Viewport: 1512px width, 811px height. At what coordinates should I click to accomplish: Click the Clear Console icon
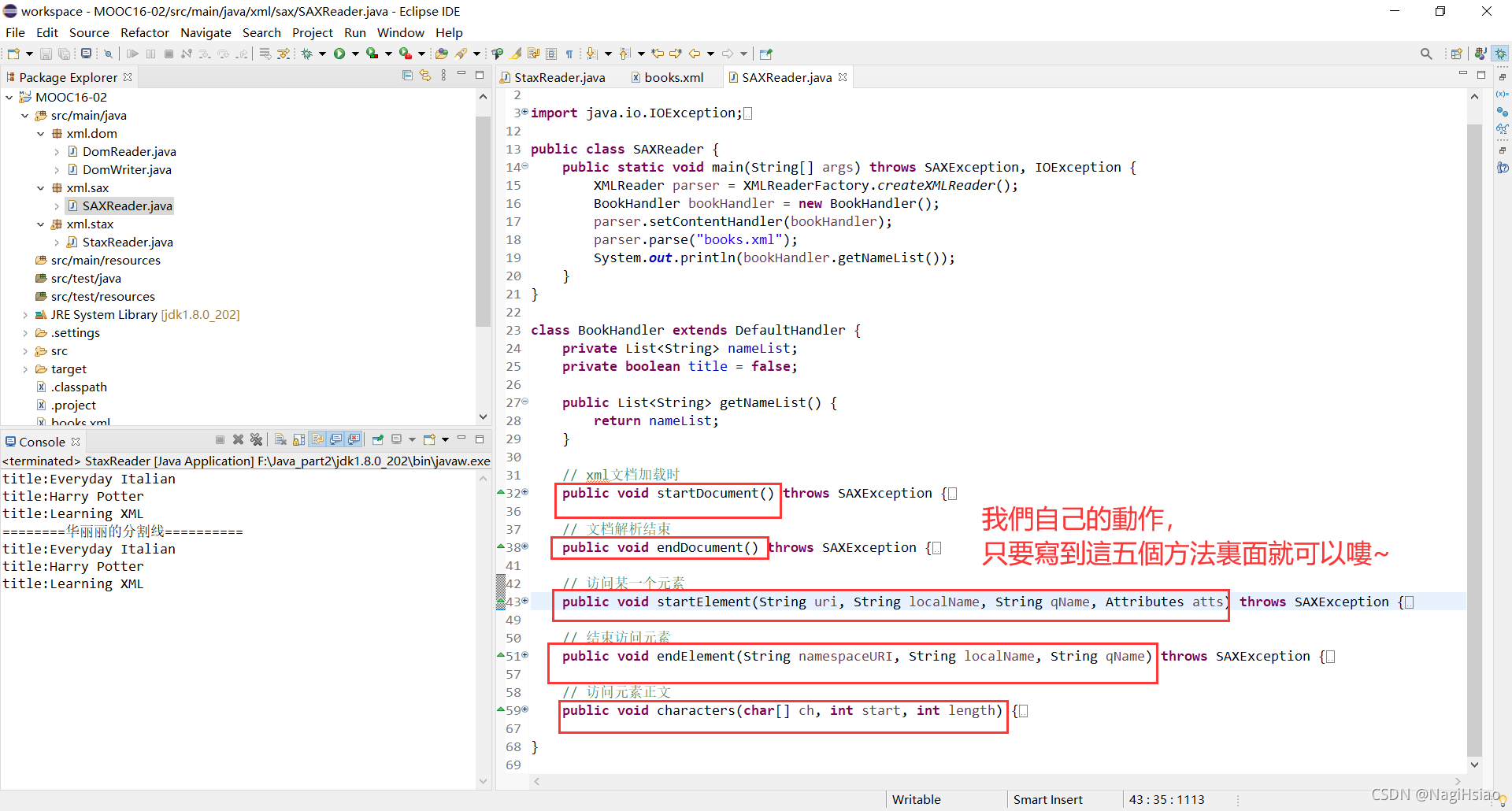(280, 439)
